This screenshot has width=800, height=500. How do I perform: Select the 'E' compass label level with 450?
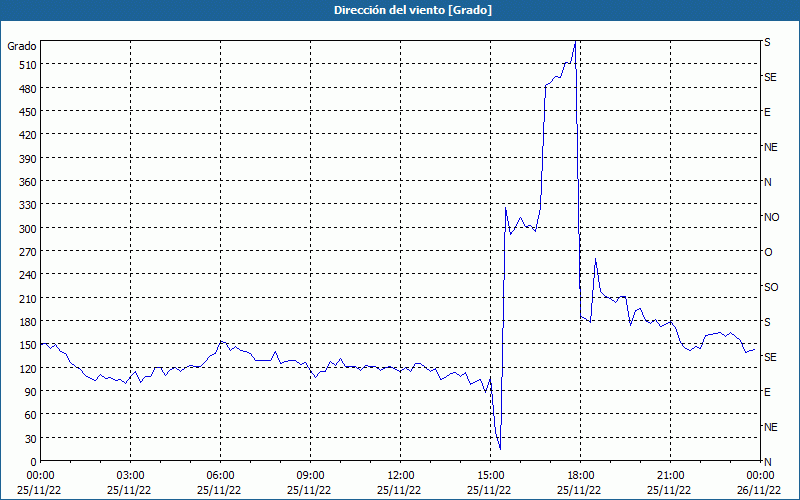pos(767,112)
